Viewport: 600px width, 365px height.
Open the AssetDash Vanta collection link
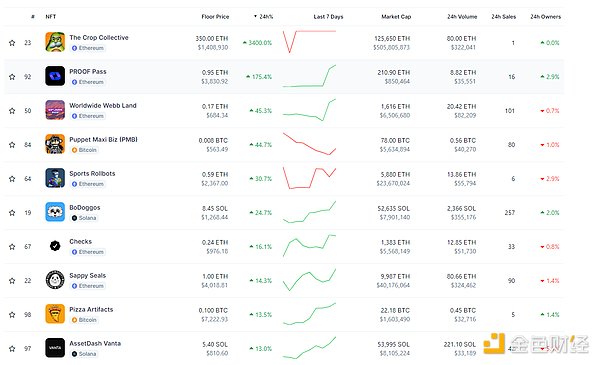tap(95, 344)
